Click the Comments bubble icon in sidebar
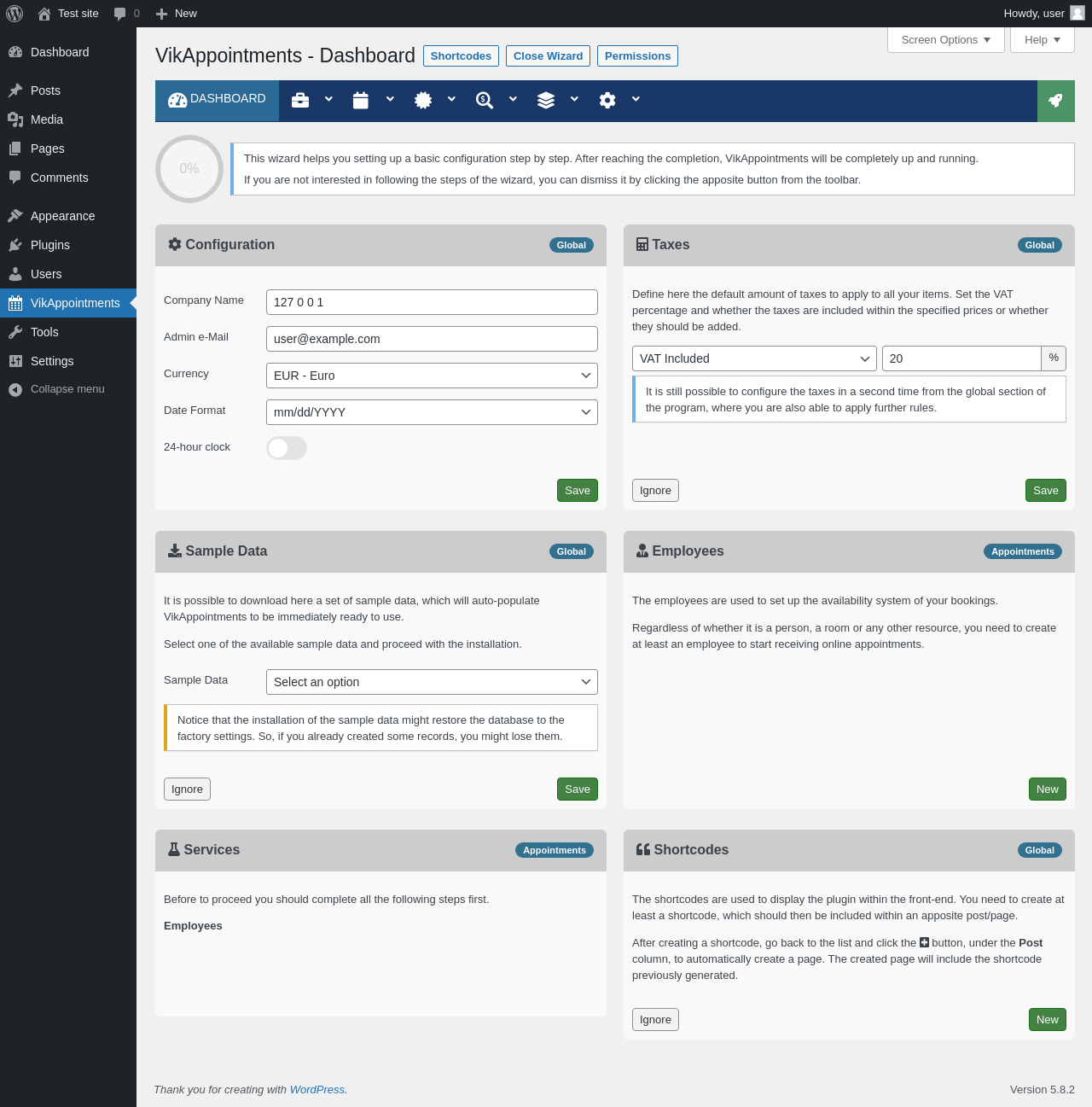This screenshot has height=1107, width=1092. click(x=15, y=178)
